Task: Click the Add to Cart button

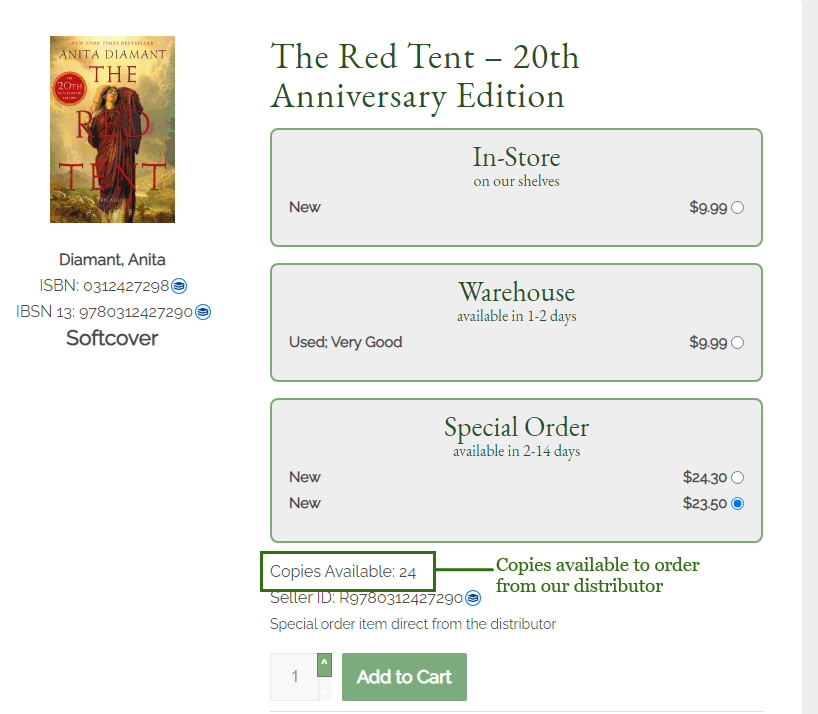Action: (404, 677)
